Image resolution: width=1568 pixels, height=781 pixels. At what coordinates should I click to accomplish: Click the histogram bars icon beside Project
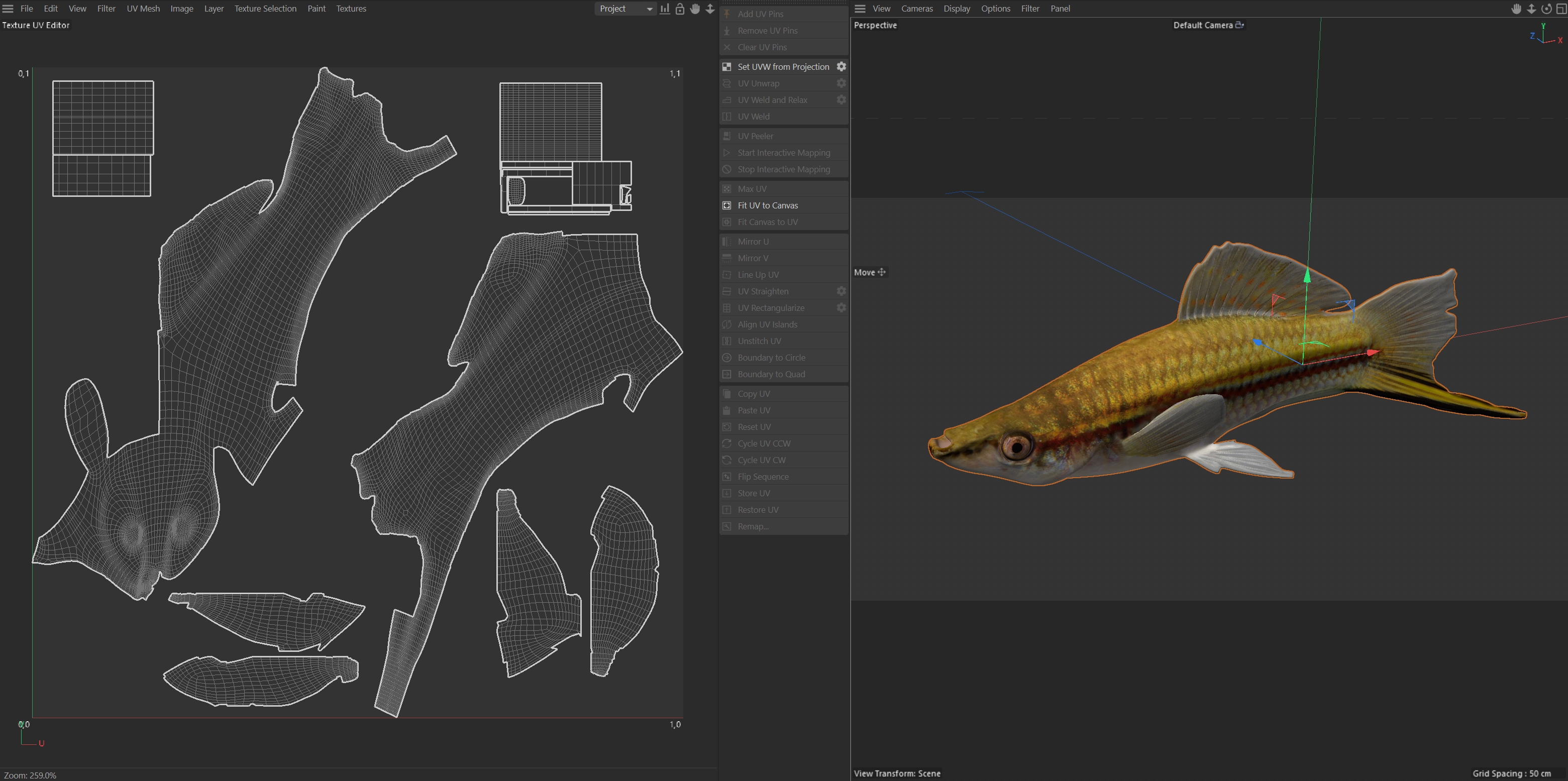(x=665, y=9)
